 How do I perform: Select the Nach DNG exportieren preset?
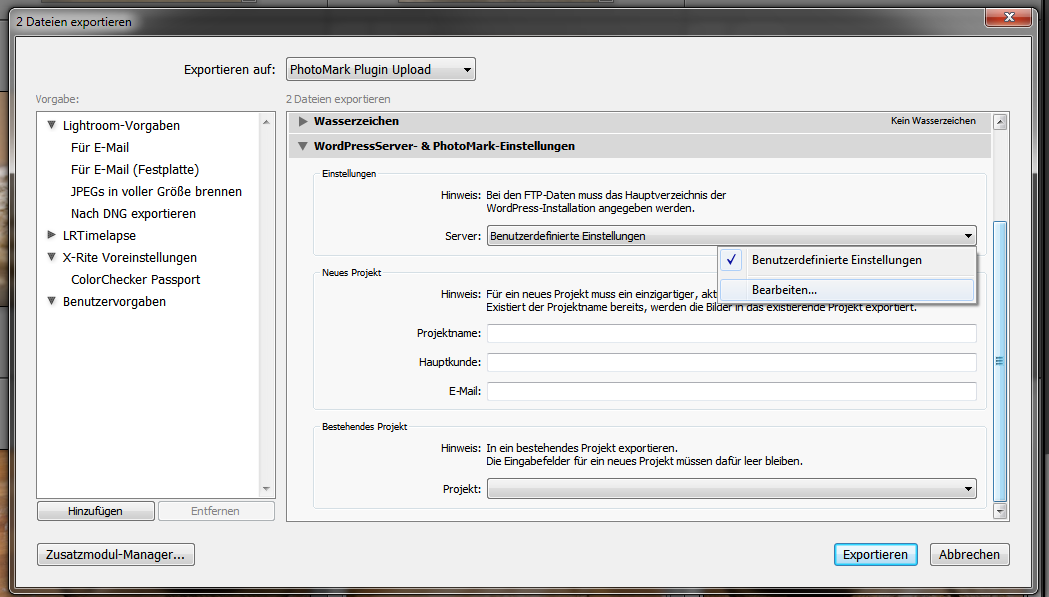click(133, 214)
